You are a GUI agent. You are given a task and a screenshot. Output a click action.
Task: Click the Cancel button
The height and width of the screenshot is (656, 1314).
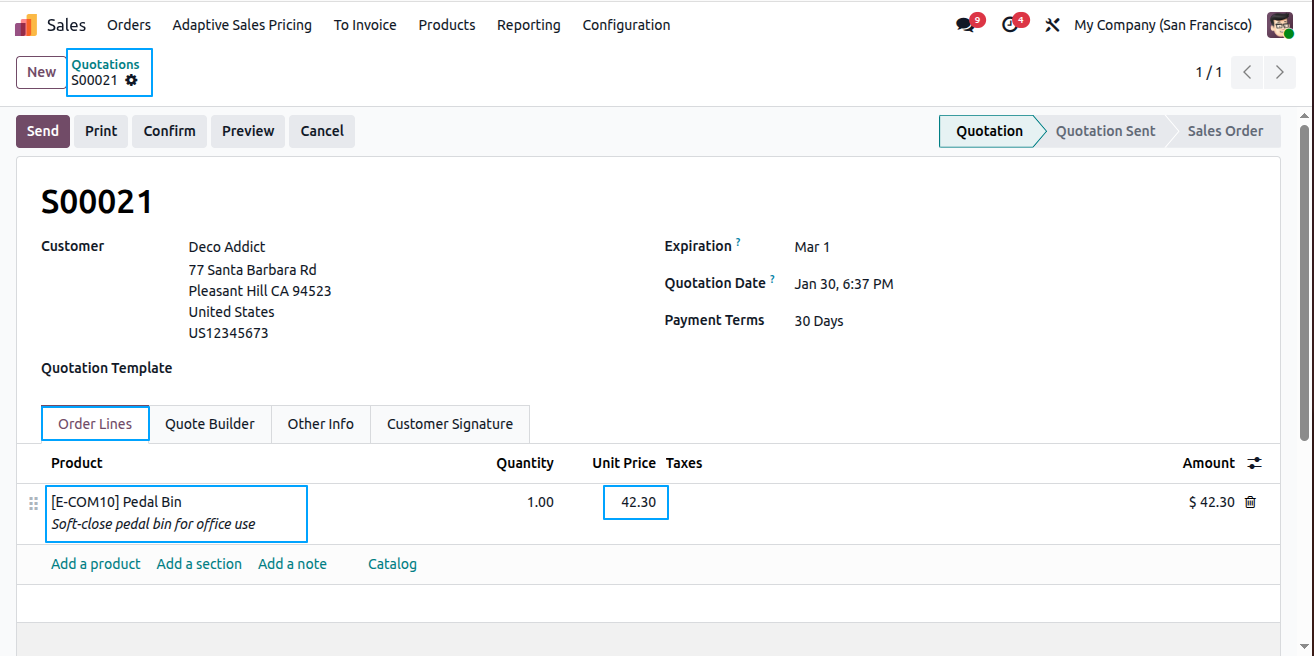point(322,131)
